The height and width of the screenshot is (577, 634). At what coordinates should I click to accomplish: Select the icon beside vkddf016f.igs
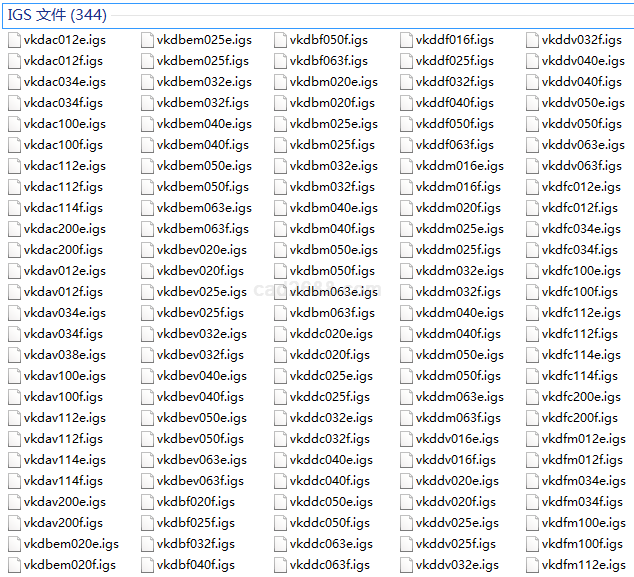tap(407, 40)
